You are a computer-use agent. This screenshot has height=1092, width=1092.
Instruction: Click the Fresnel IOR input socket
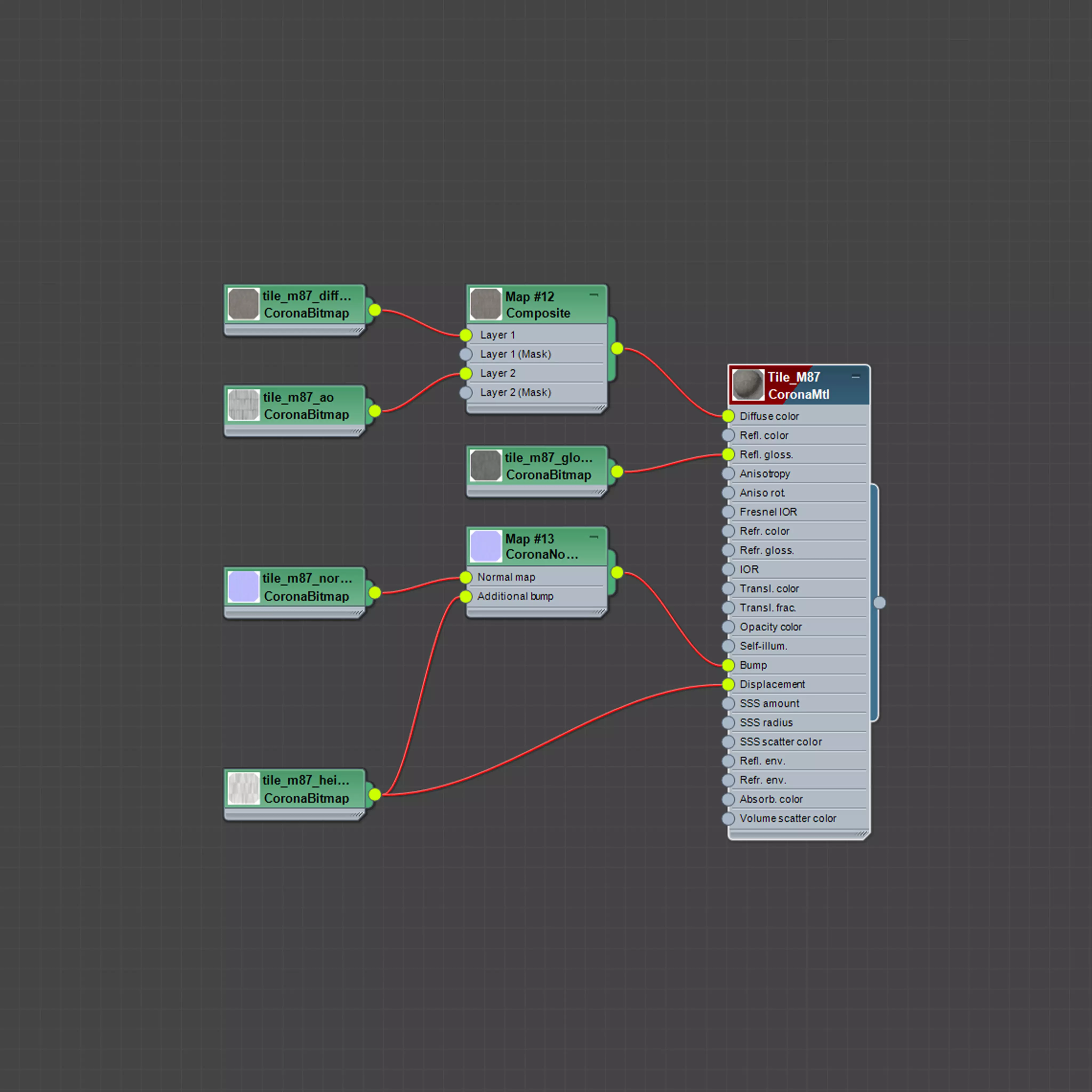click(x=728, y=512)
